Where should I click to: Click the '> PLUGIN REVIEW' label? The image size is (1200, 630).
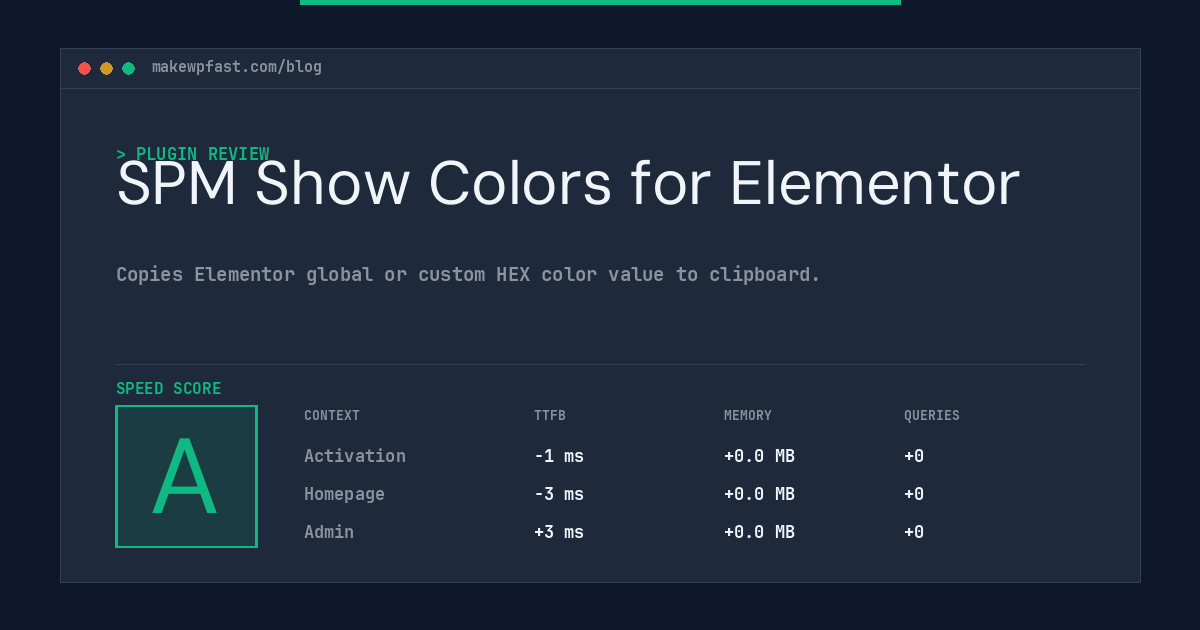point(193,154)
